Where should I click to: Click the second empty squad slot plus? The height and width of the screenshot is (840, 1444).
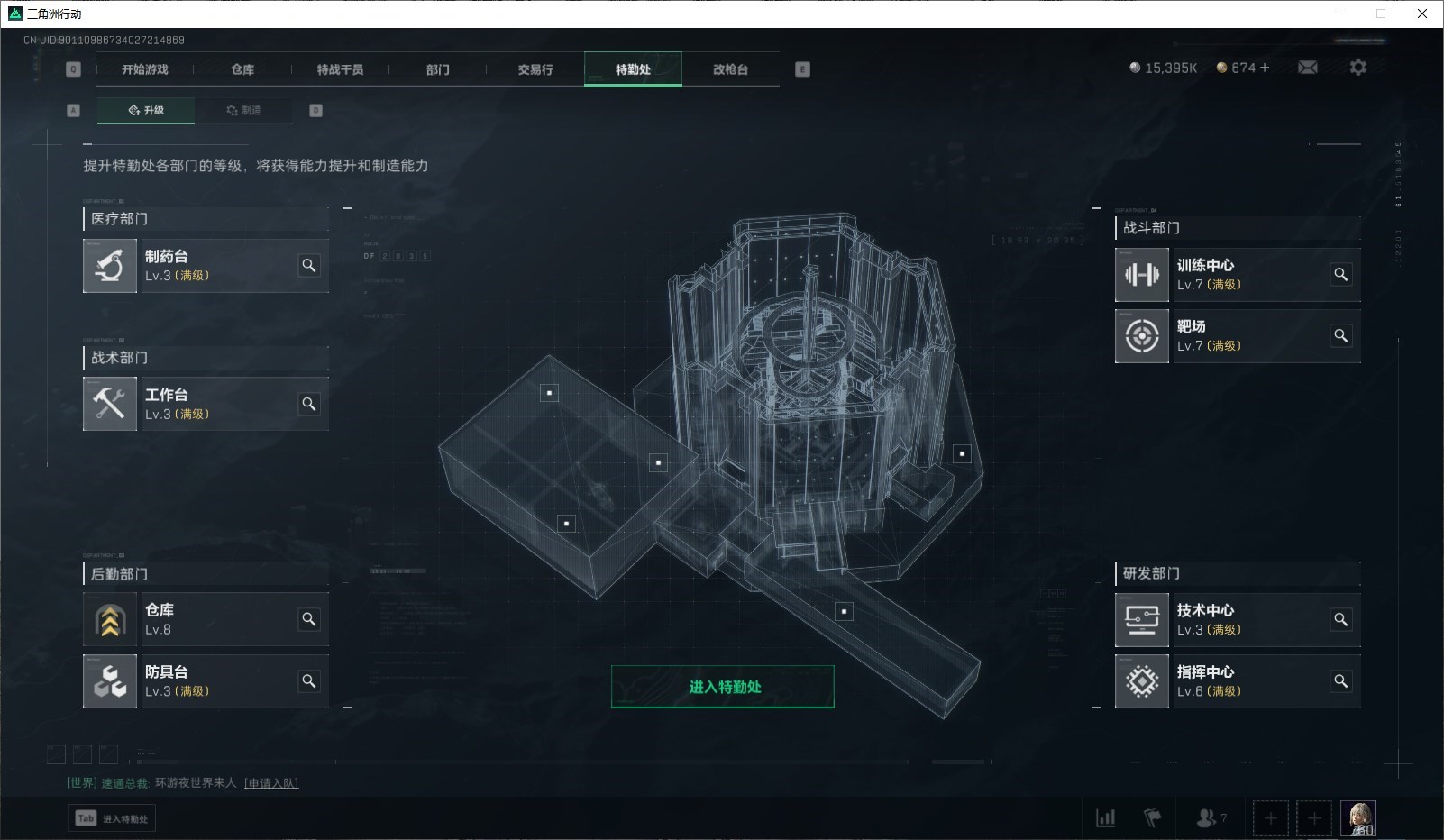click(1314, 818)
